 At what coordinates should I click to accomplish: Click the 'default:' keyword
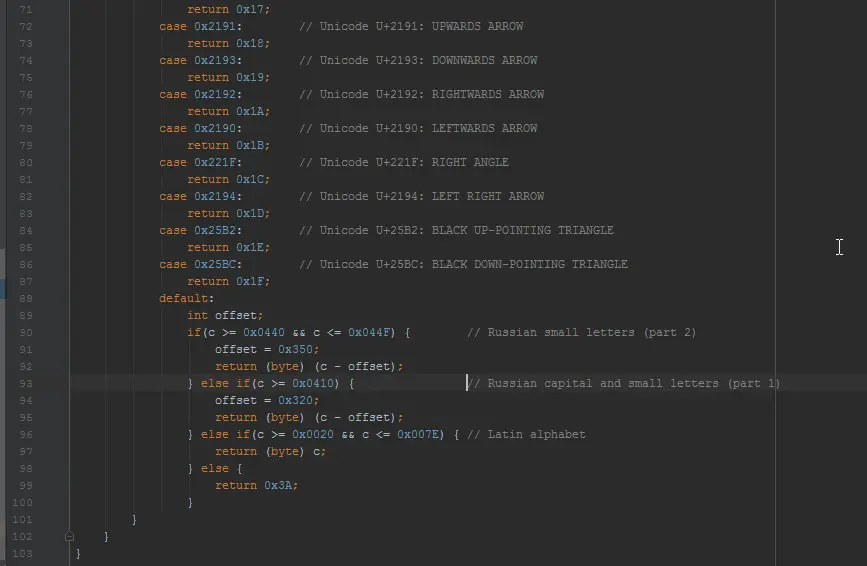(186, 298)
